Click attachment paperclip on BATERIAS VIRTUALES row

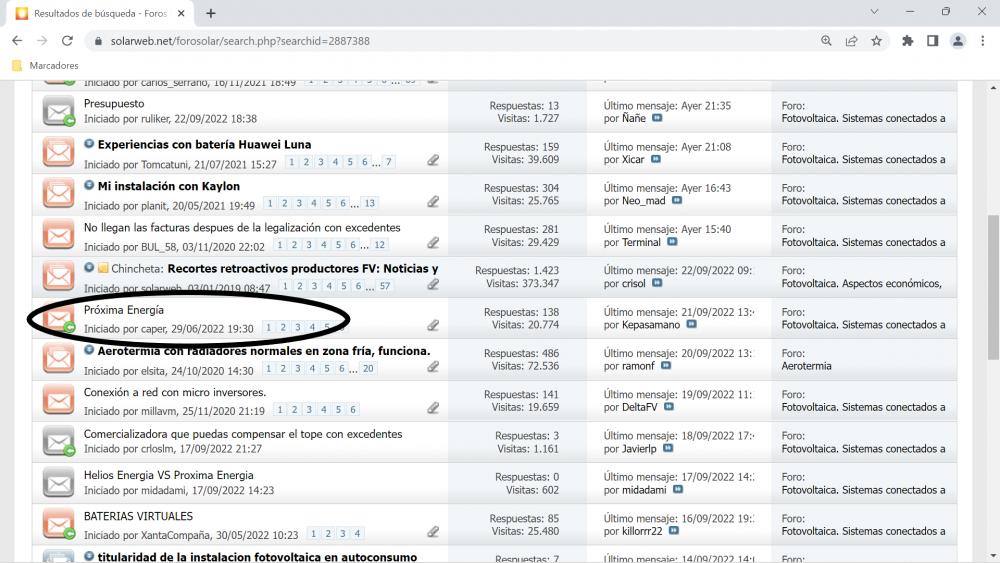click(x=433, y=531)
